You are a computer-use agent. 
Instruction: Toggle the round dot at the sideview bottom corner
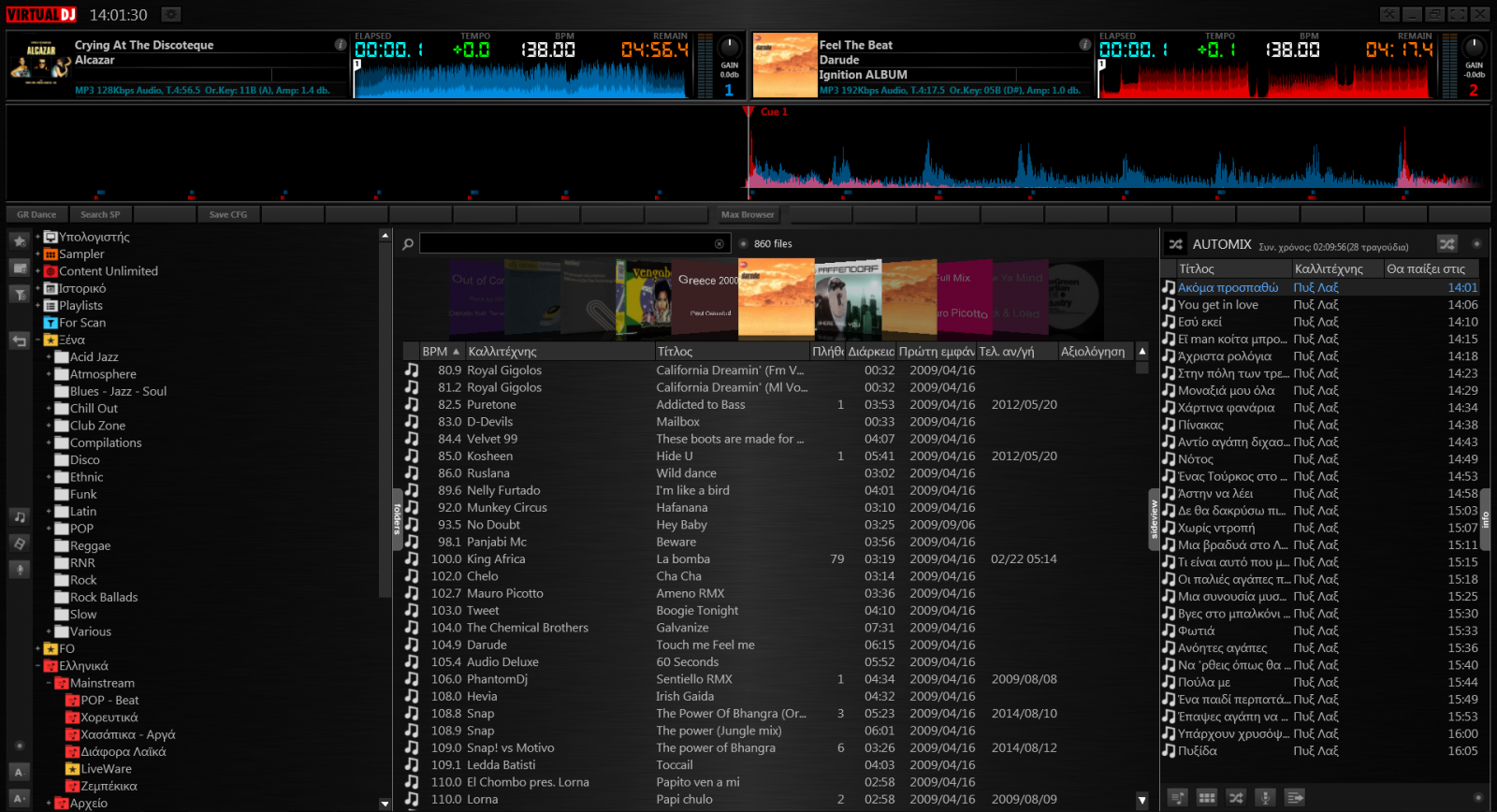1478,798
